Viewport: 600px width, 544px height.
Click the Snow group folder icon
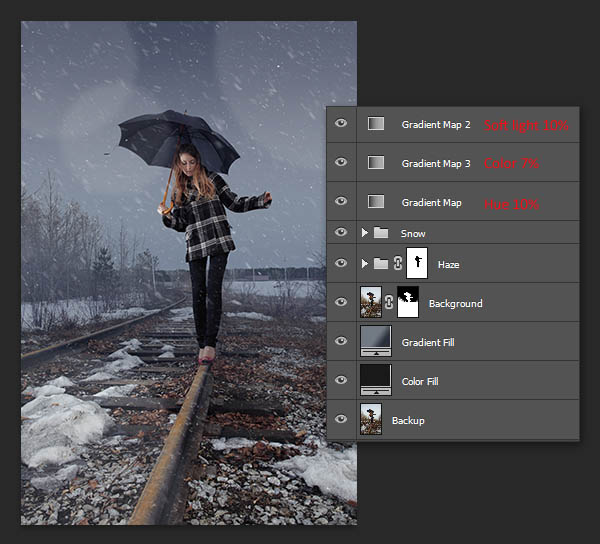point(381,233)
